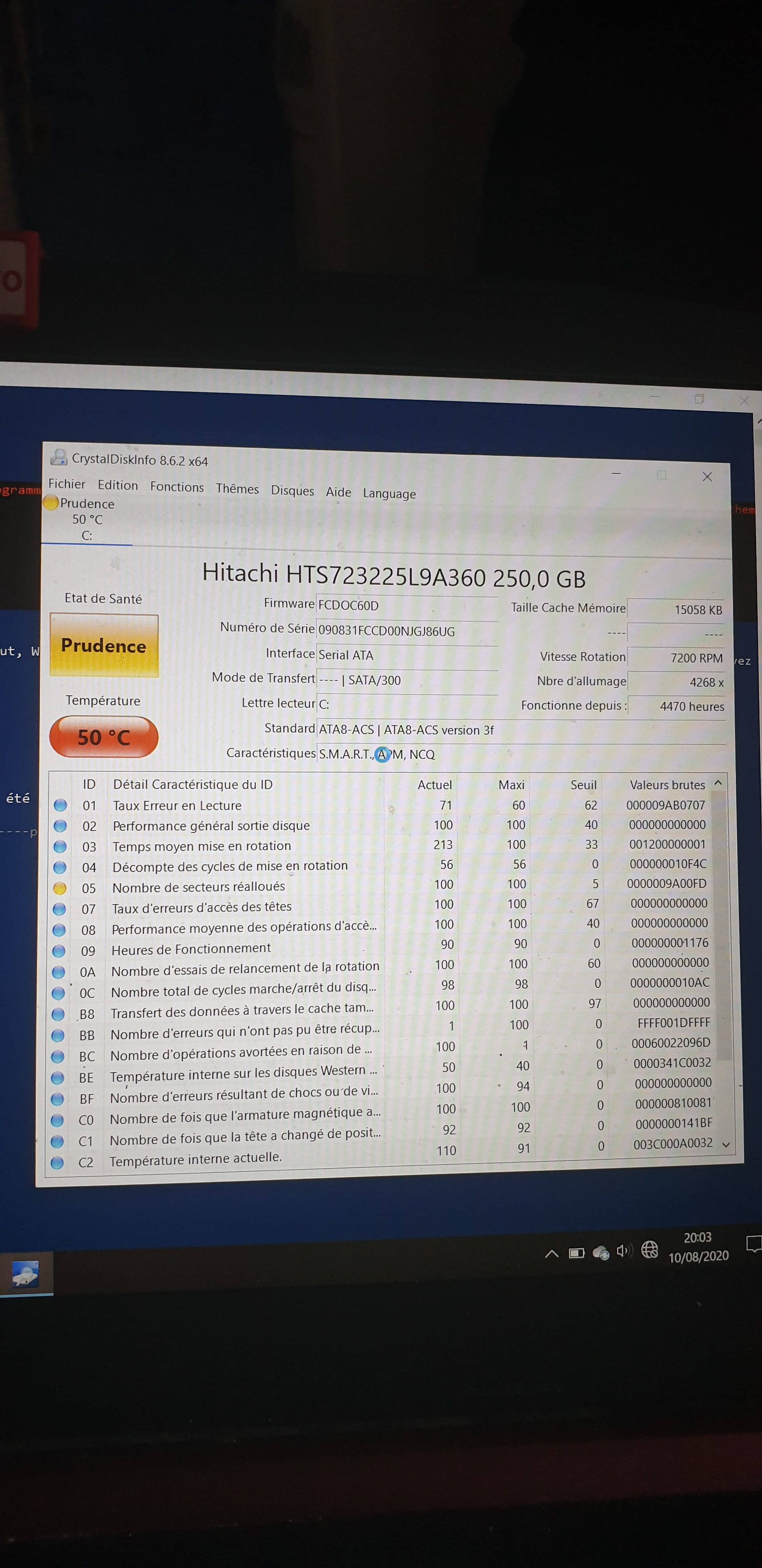762x1568 pixels.
Task: Click the blue status dot for ID BE
Action: (57, 1078)
